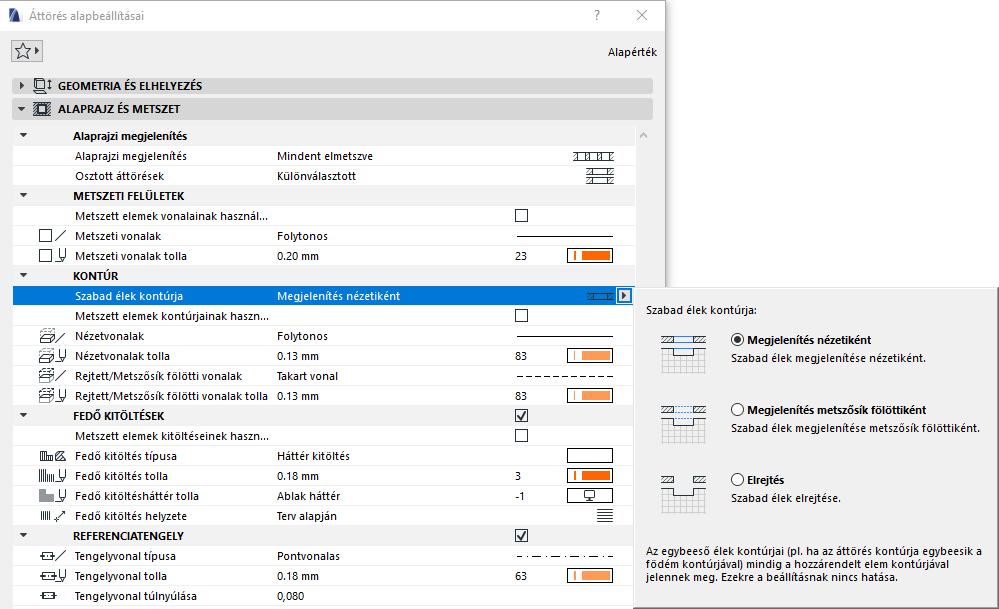The height and width of the screenshot is (609, 999).
Task: Select the Osztott áttörések row
Action: click(x=324, y=176)
